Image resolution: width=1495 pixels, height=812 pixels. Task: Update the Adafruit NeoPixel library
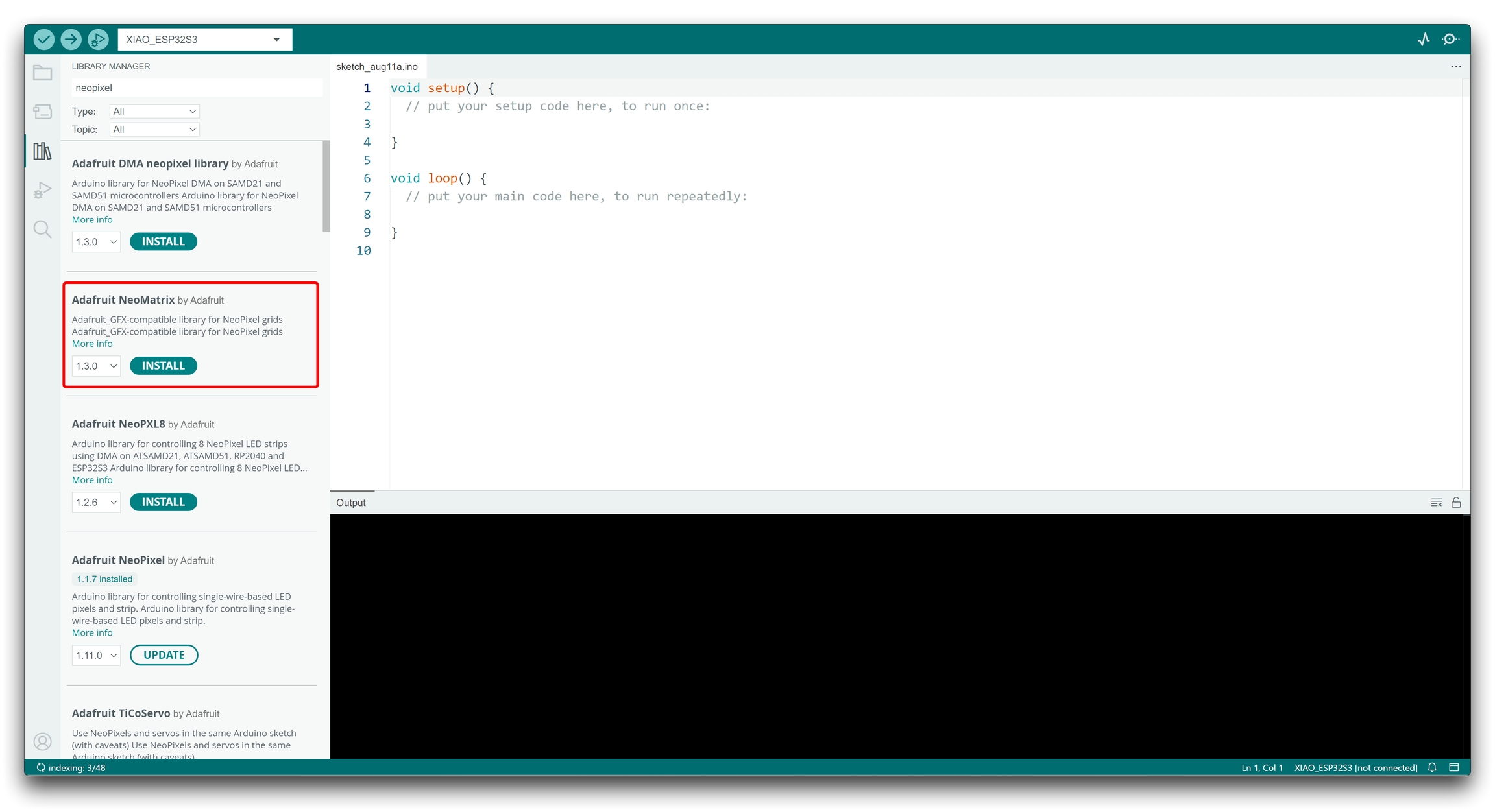164,656
